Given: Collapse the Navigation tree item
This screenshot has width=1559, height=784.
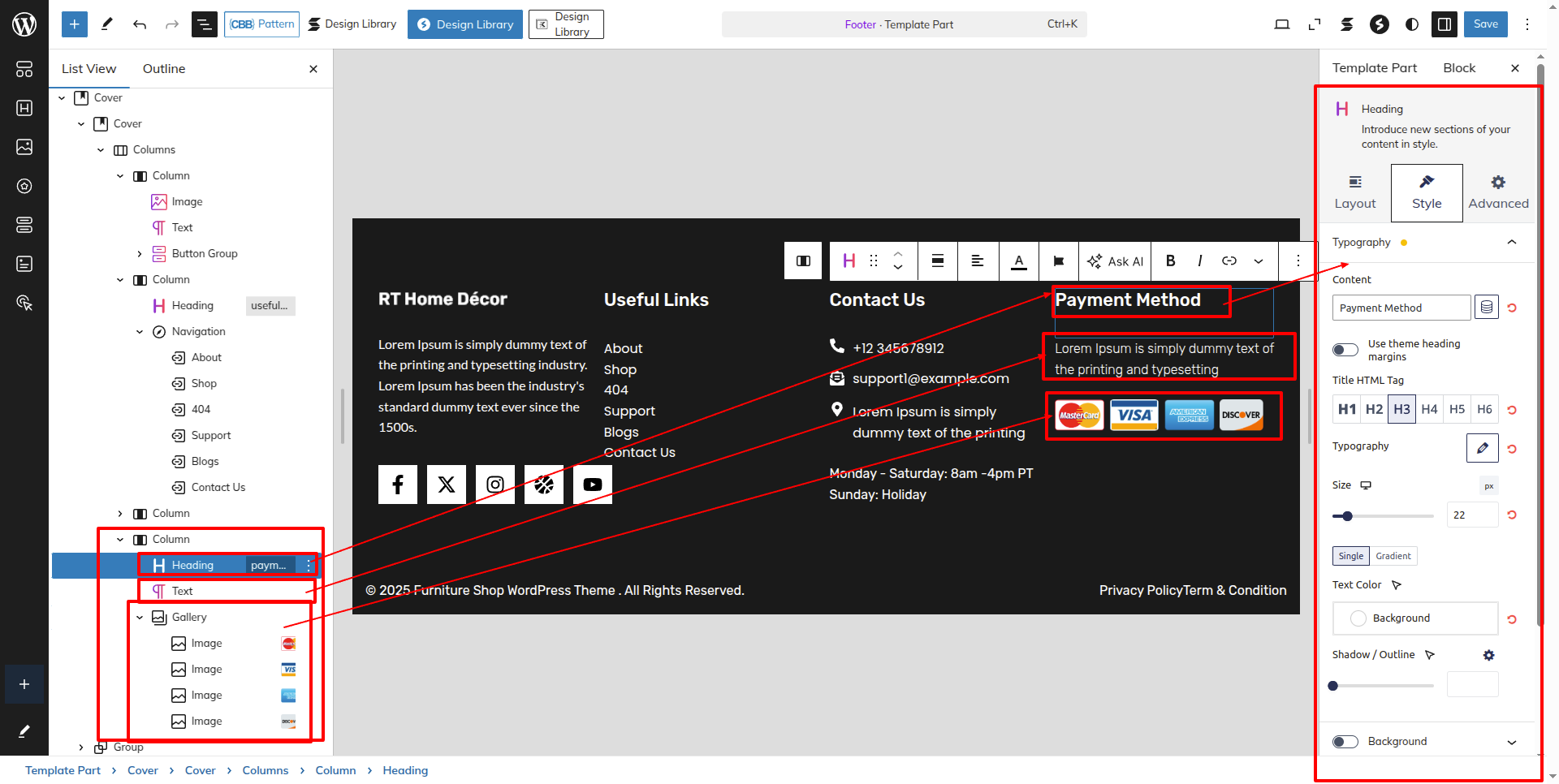Looking at the screenshot, I should click(140, 331).
